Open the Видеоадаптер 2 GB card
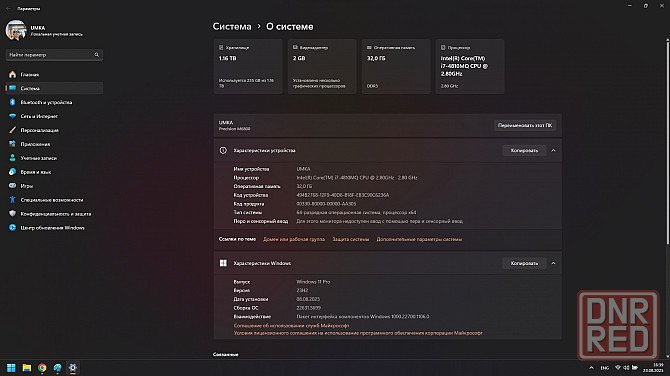 (x=322, y=66)
